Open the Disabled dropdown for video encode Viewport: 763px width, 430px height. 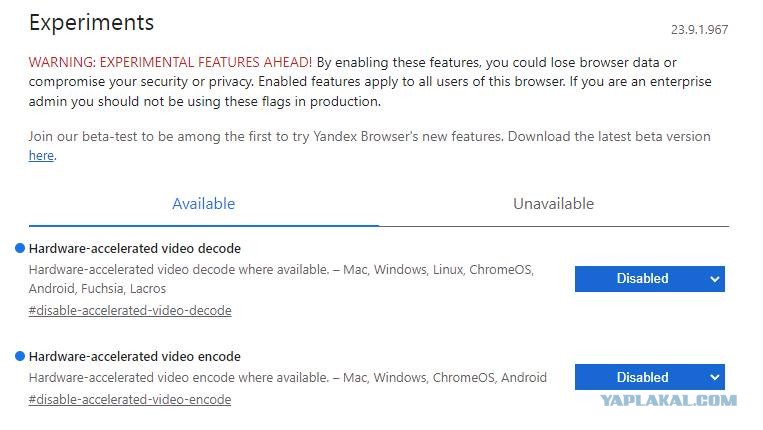click(x=650, y=377)
